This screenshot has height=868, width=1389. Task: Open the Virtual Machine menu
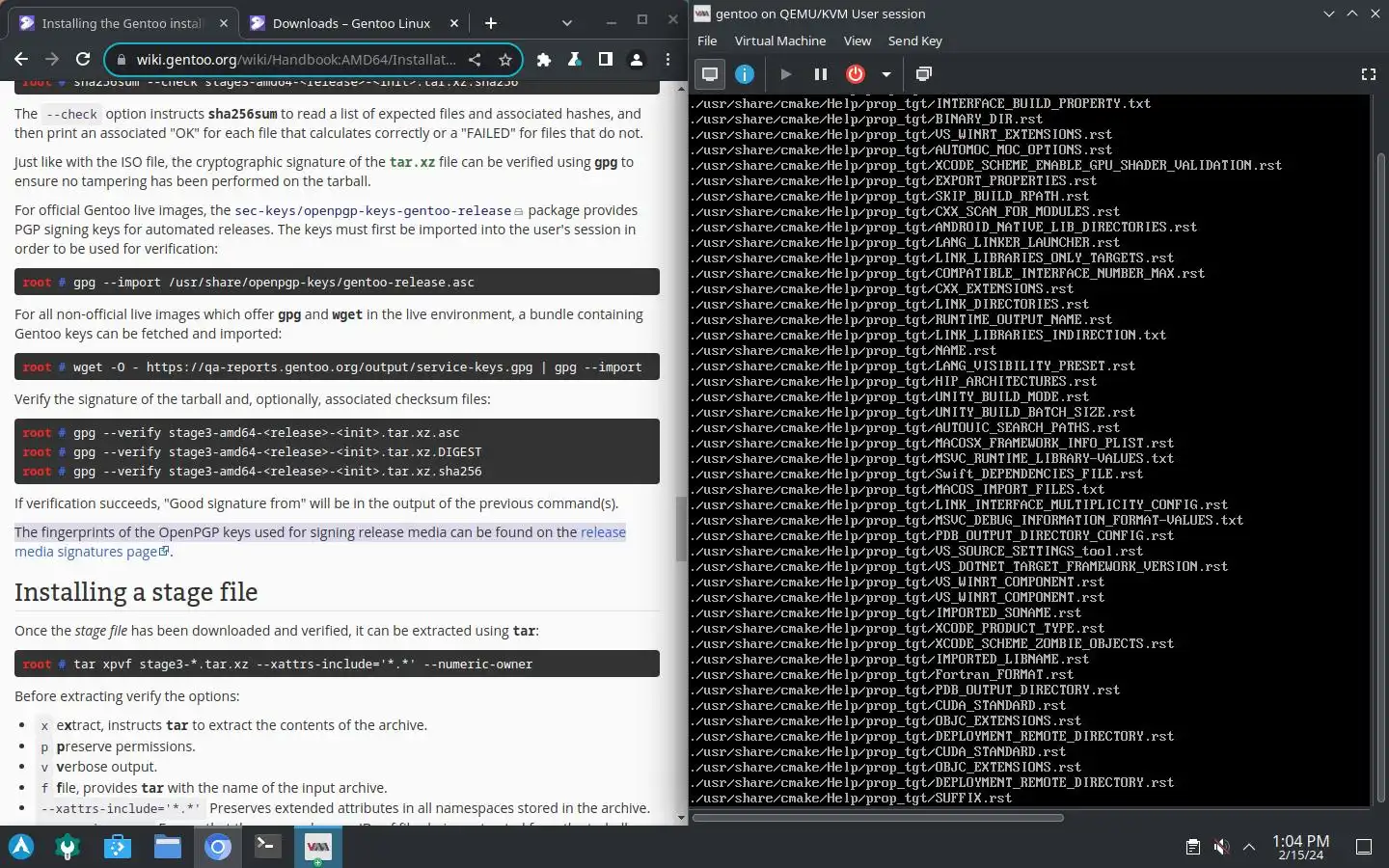[780, 41]
